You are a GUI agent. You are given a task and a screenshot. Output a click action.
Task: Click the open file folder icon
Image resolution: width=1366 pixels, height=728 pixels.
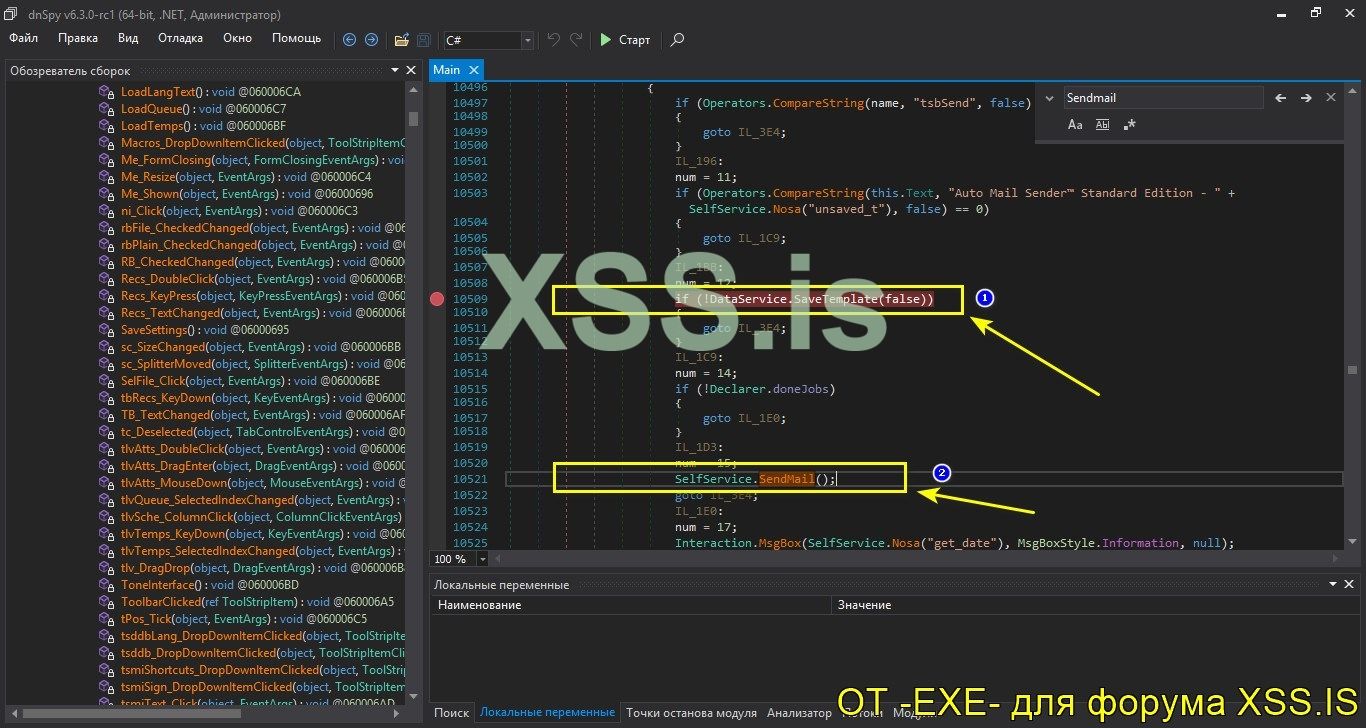401,40
